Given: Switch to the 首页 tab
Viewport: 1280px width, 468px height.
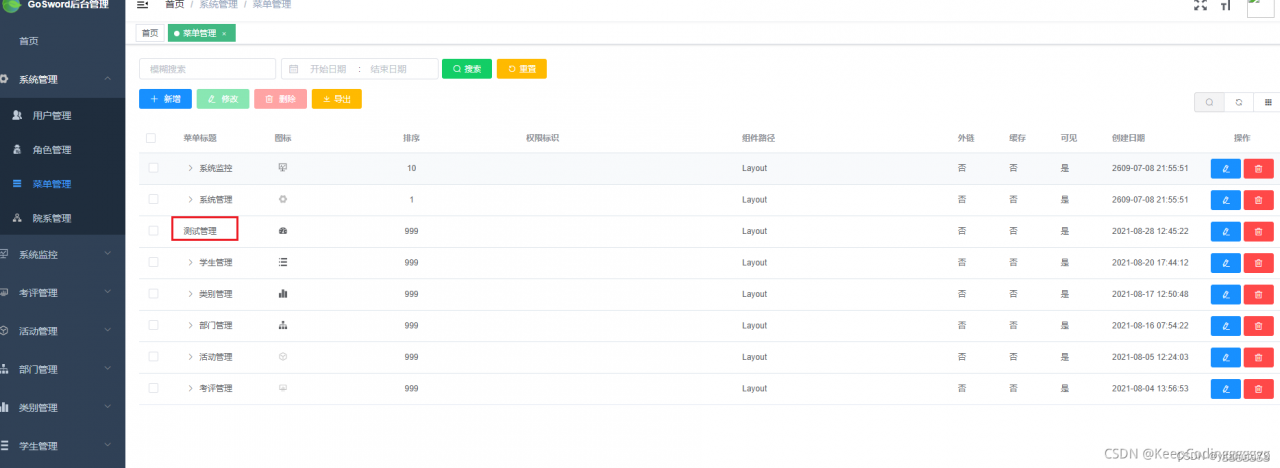Looking at the screenshot, I should [x=150, y=33].
